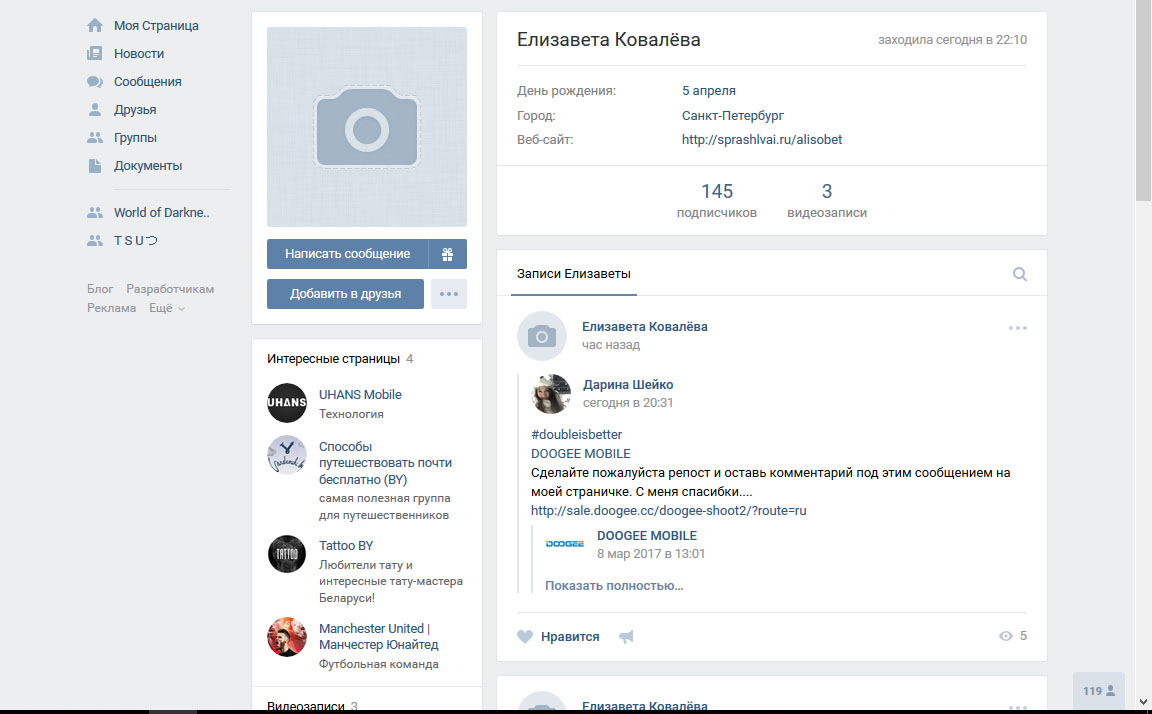Click heart icon to like the post

pos(525,637)
